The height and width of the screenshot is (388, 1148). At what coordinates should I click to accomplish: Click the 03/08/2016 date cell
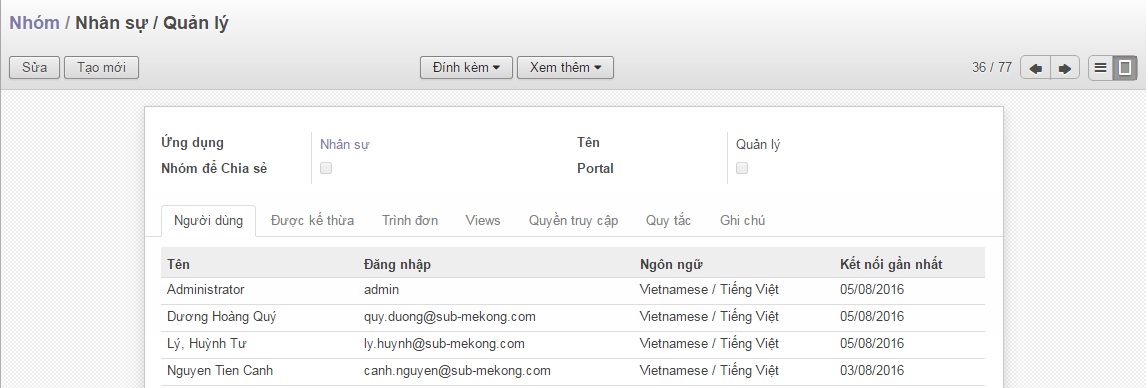[872, 371]
